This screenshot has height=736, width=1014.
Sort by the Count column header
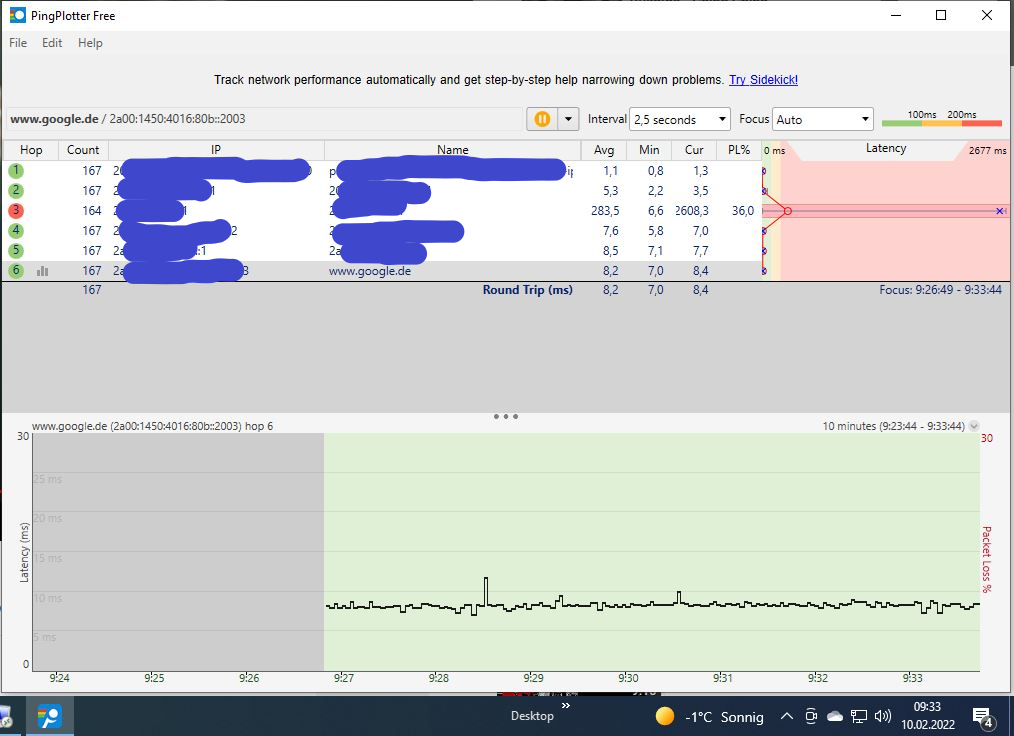[x=83, y=150]
